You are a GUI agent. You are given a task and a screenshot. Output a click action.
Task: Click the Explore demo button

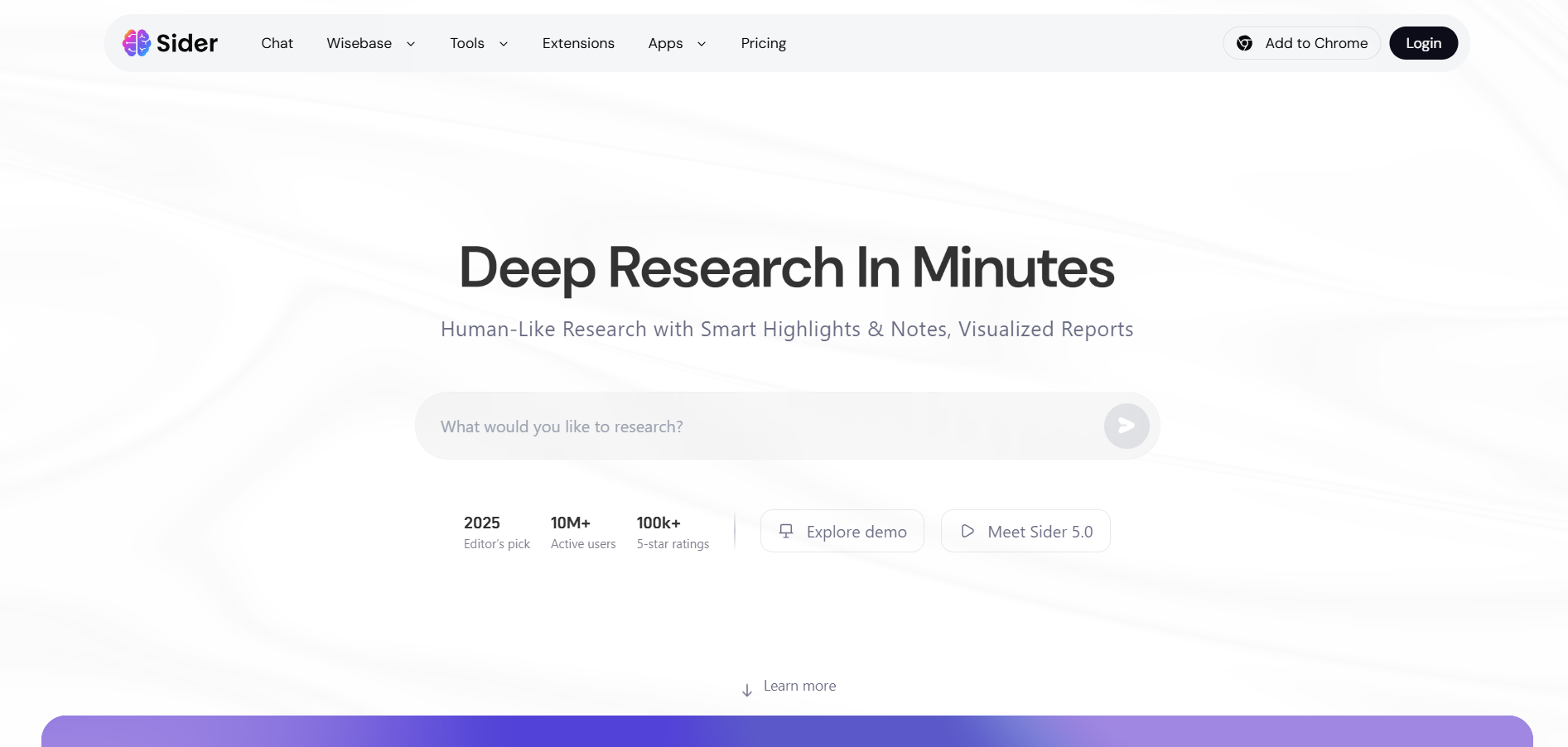point(842,531)
